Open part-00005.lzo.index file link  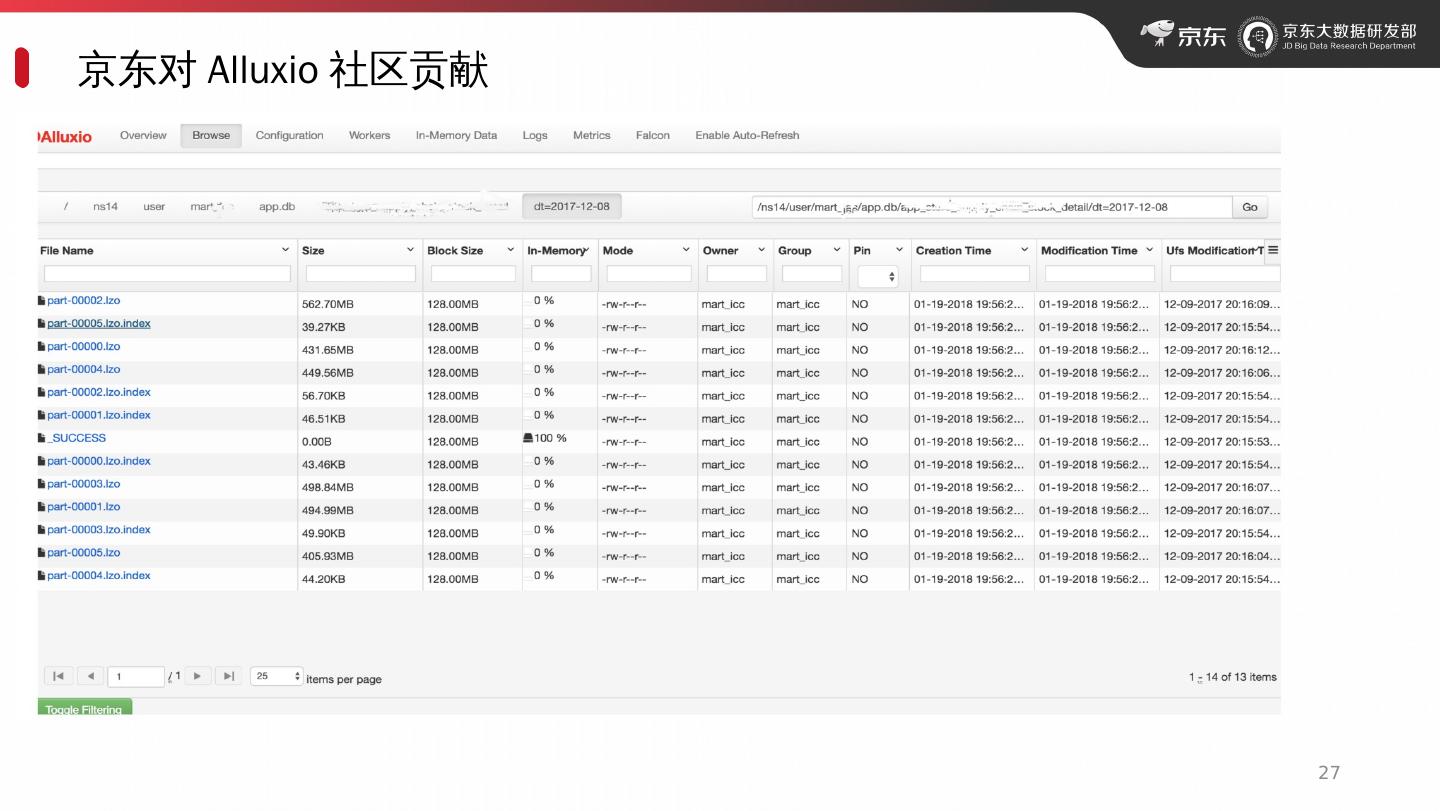coord(99,324)
